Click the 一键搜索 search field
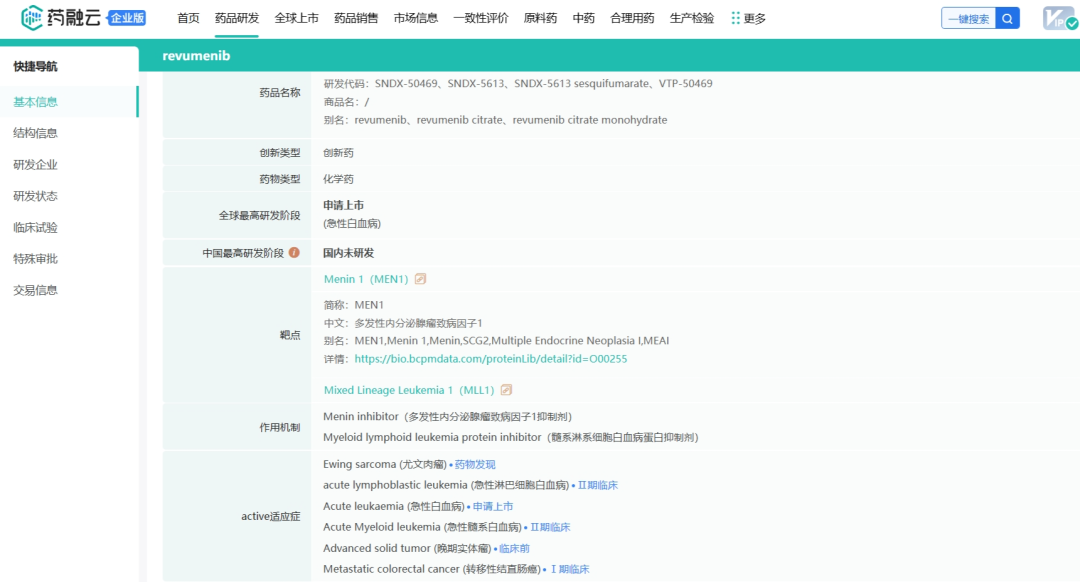This screenshot has height=582, width=1080. tap(968, 19)
